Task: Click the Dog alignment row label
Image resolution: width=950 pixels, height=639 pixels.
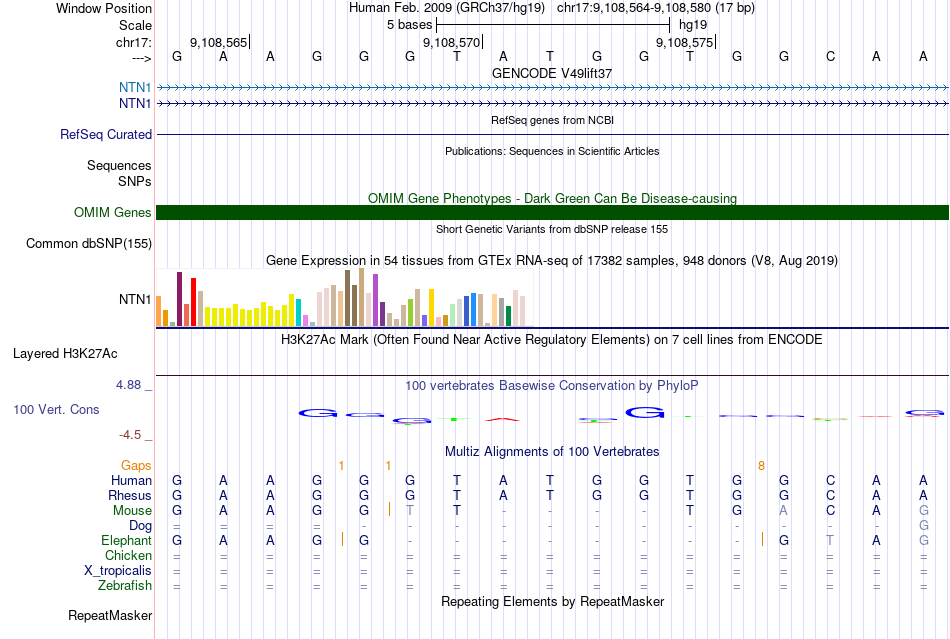Action: click(x=140, y=526)
